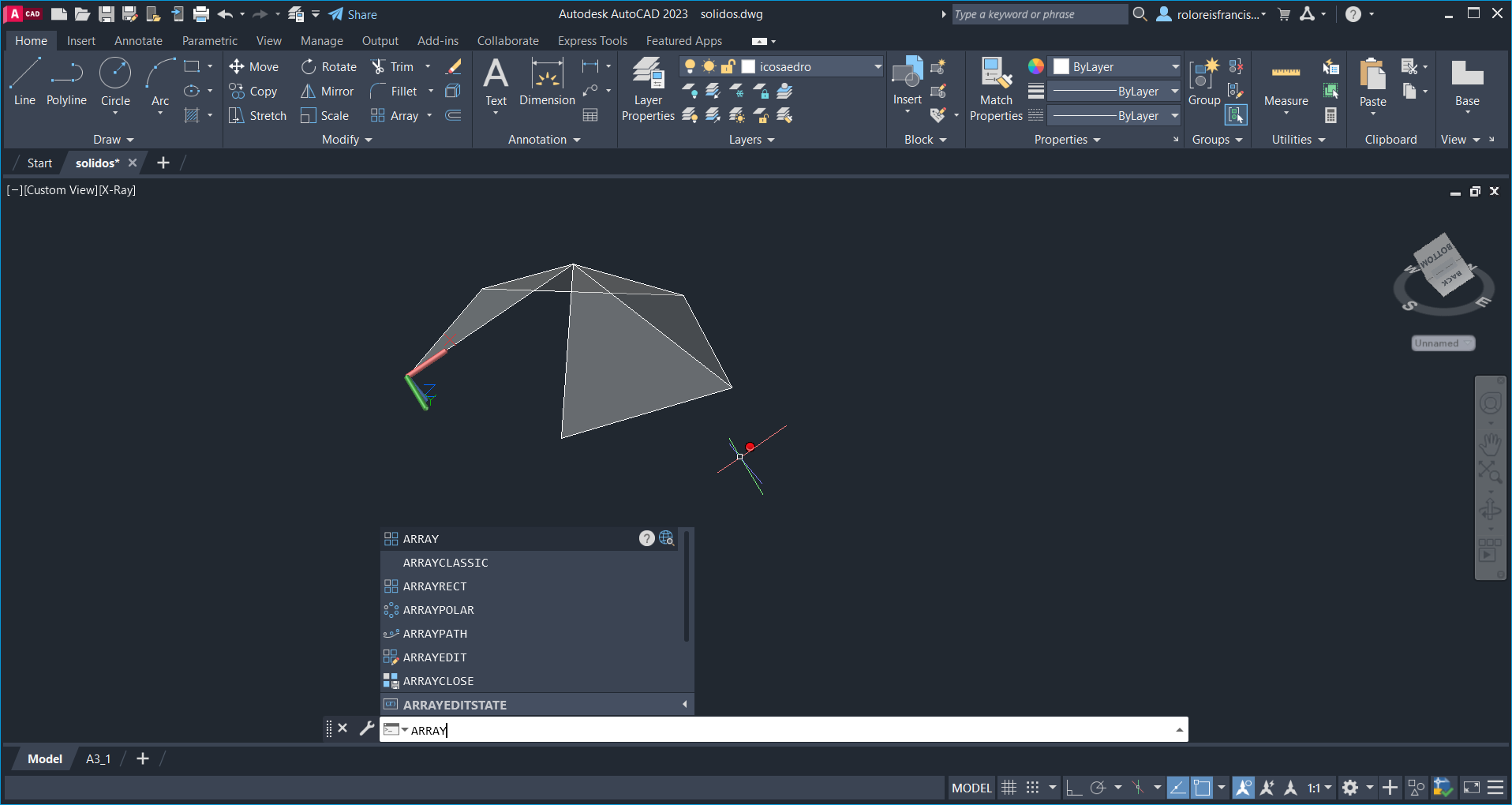Click the Dimension annotation tool
Image resolution: width=1512 pixels, height=805 pixels.
[x=547, y=83]
